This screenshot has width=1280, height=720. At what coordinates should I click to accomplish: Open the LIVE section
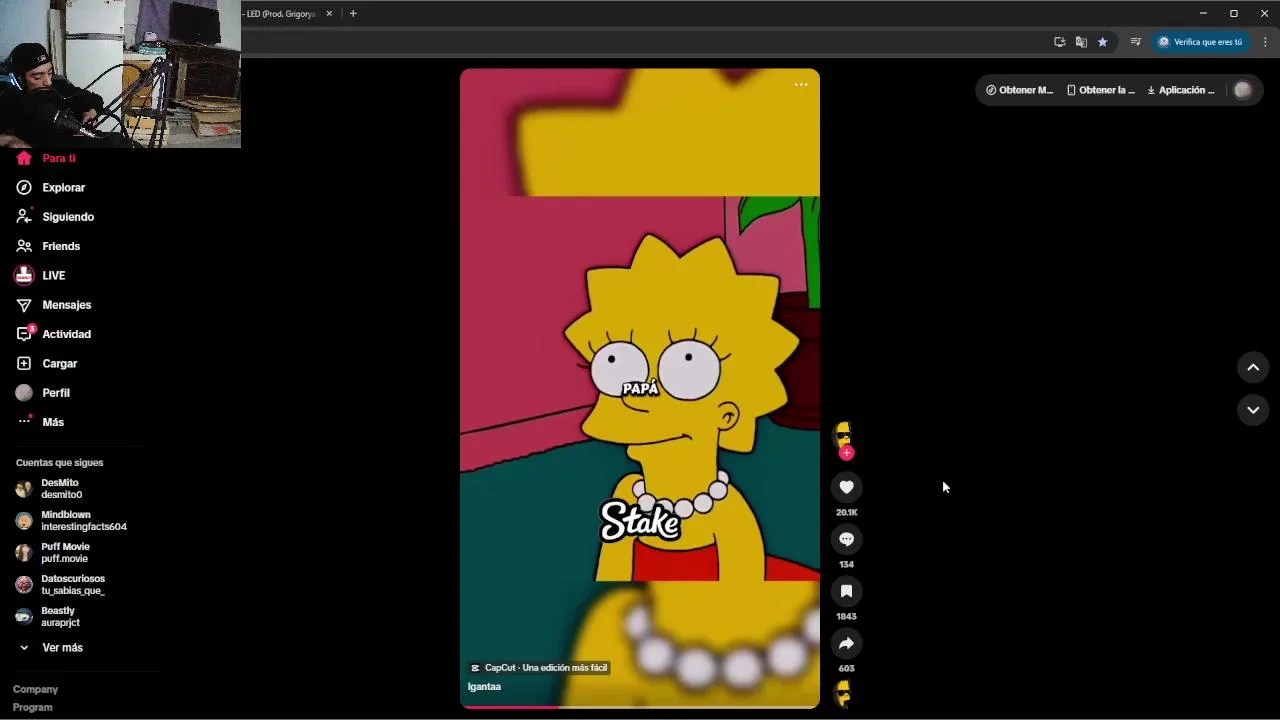[53, 275]
